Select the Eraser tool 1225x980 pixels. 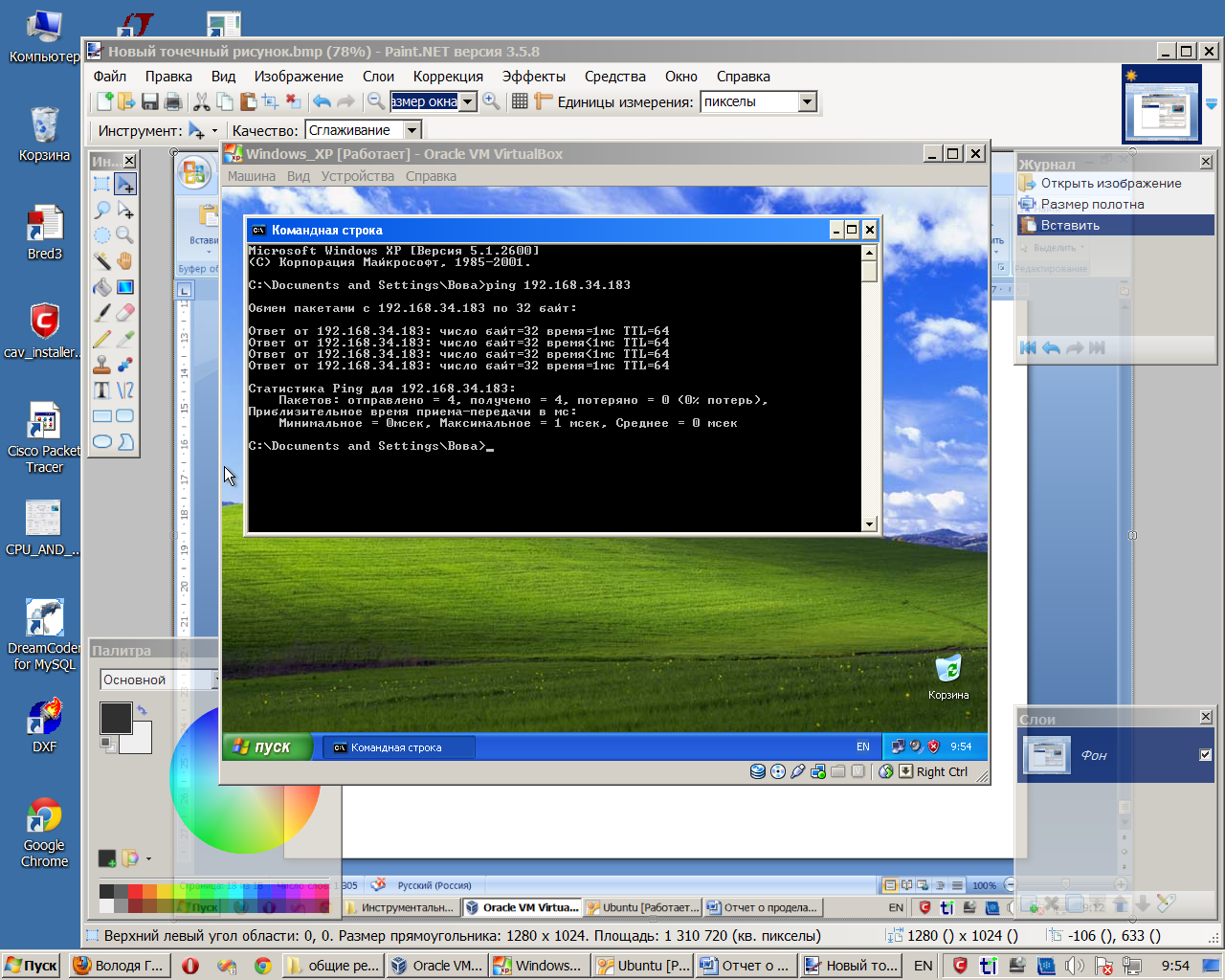tap(125, 313)
